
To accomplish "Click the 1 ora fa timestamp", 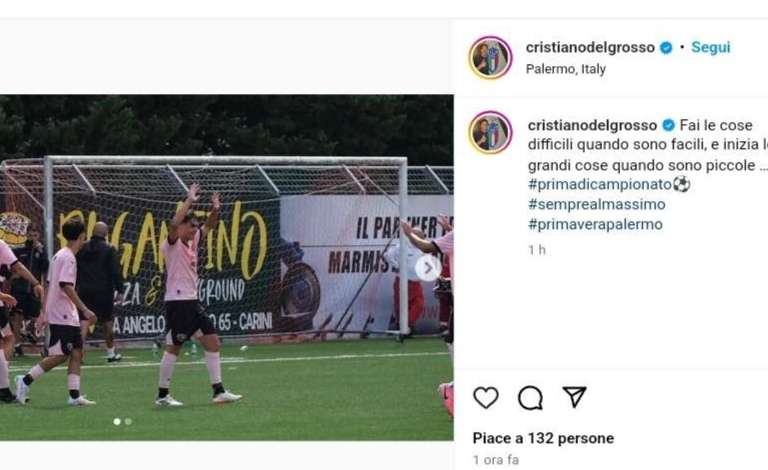I will (x=496, y=460).
